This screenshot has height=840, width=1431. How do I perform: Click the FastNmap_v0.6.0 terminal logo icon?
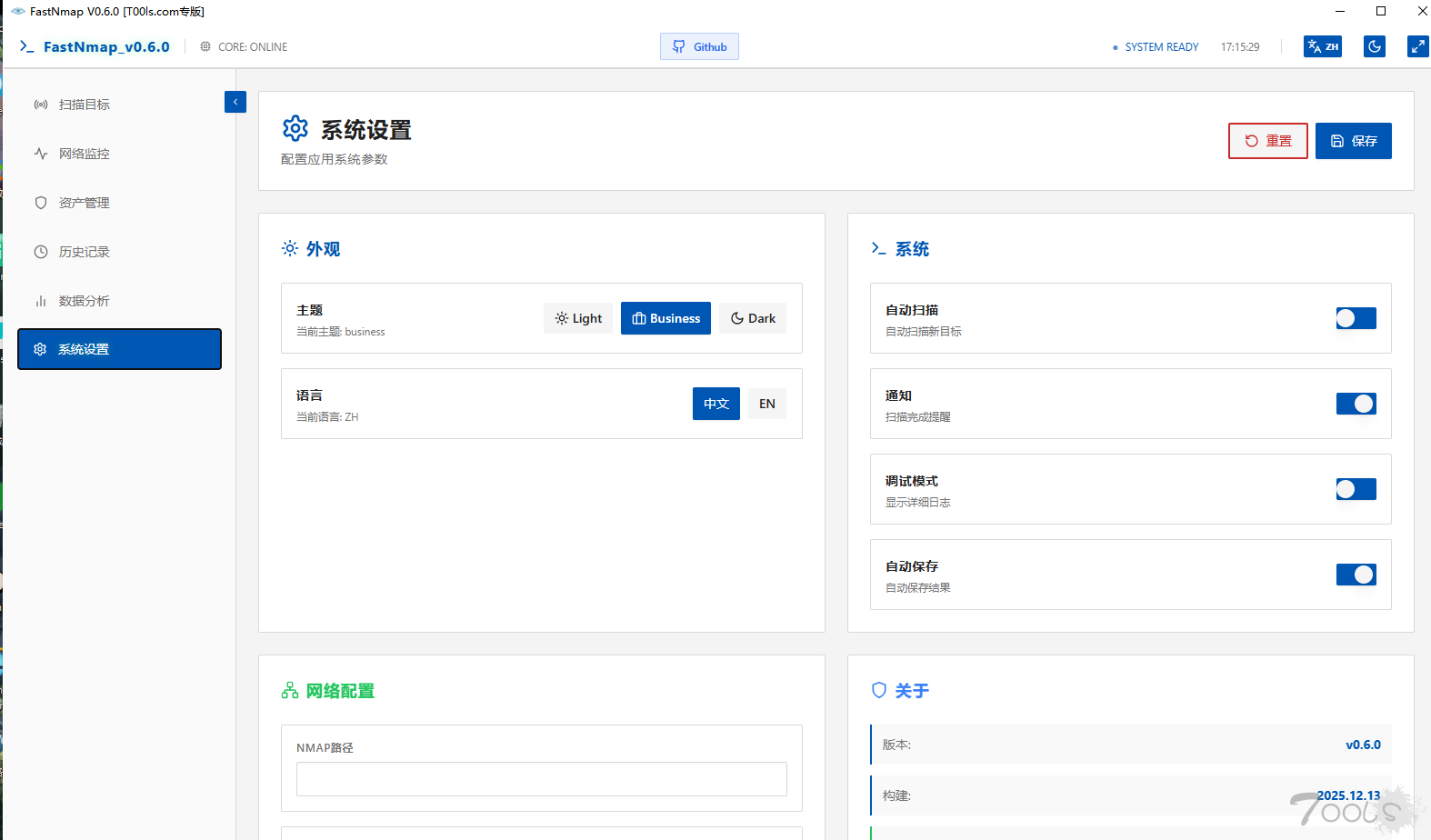[27, 46]
